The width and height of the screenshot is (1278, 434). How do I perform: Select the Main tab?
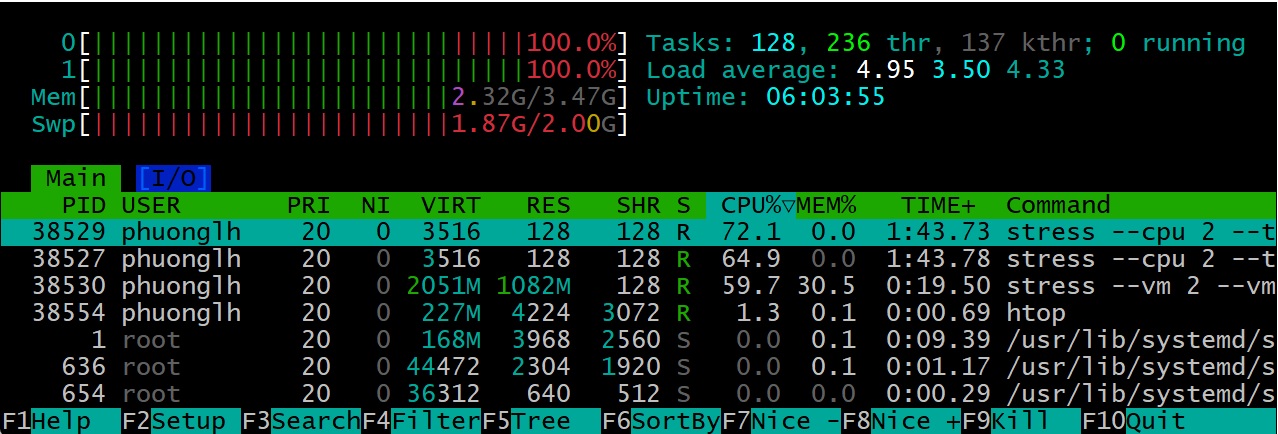76,179
